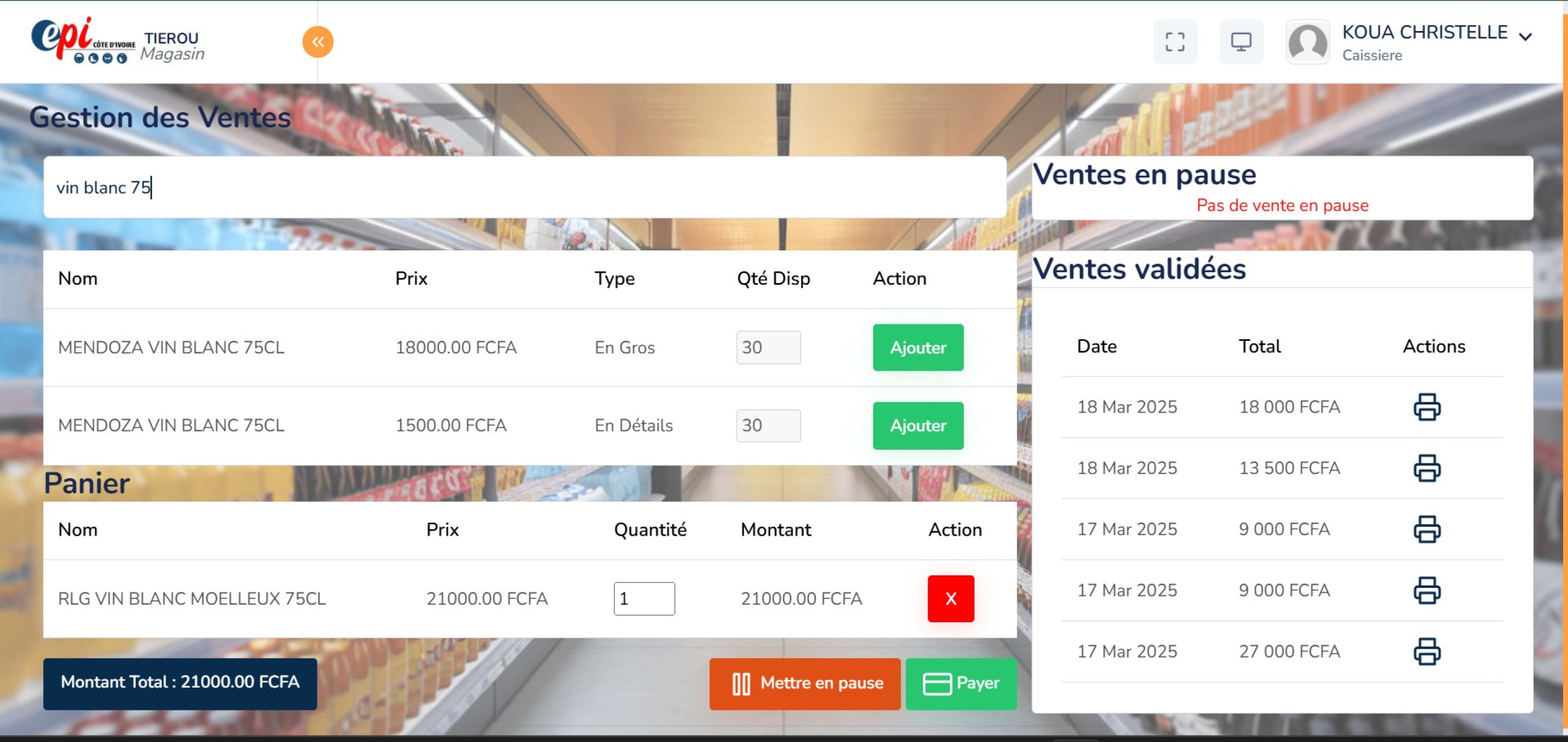Click the monitor display icon

point(1241,41)
